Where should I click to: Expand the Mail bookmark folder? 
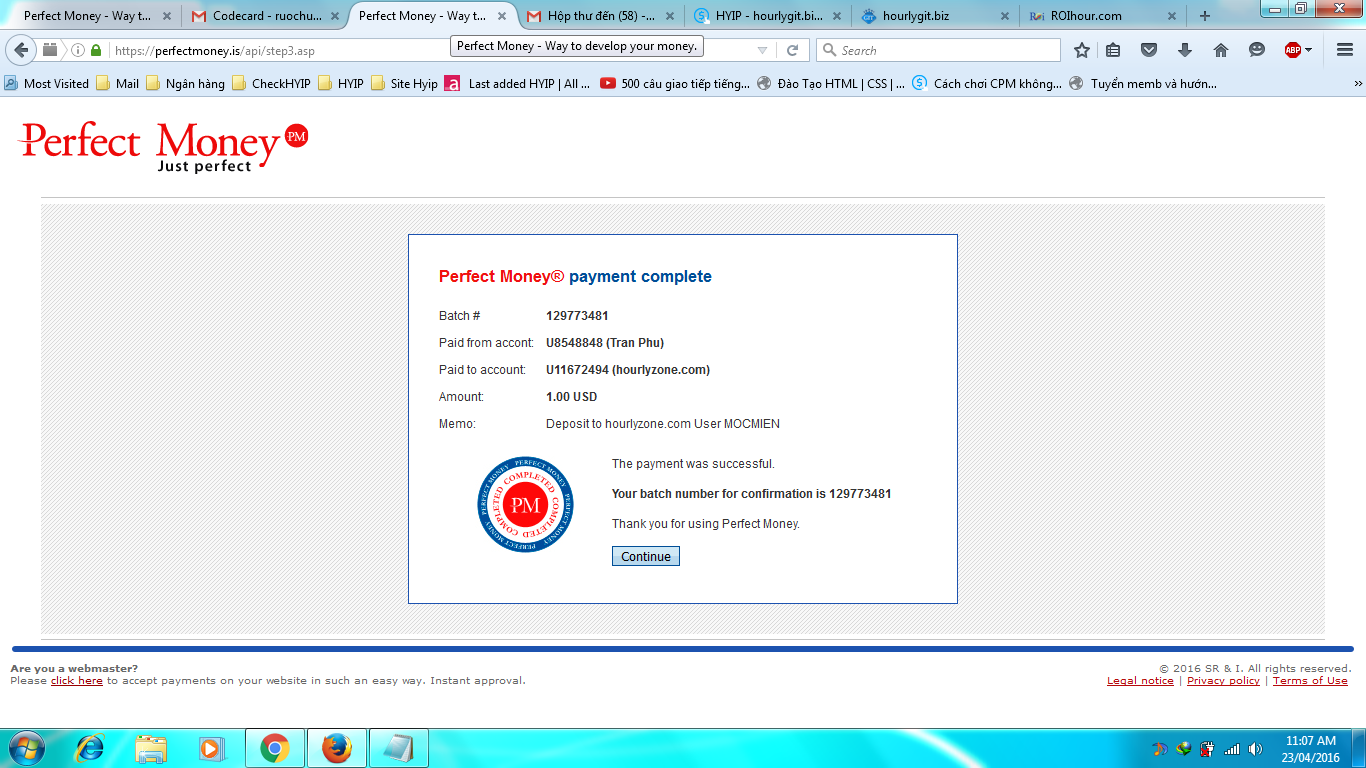tap(118, 84)
